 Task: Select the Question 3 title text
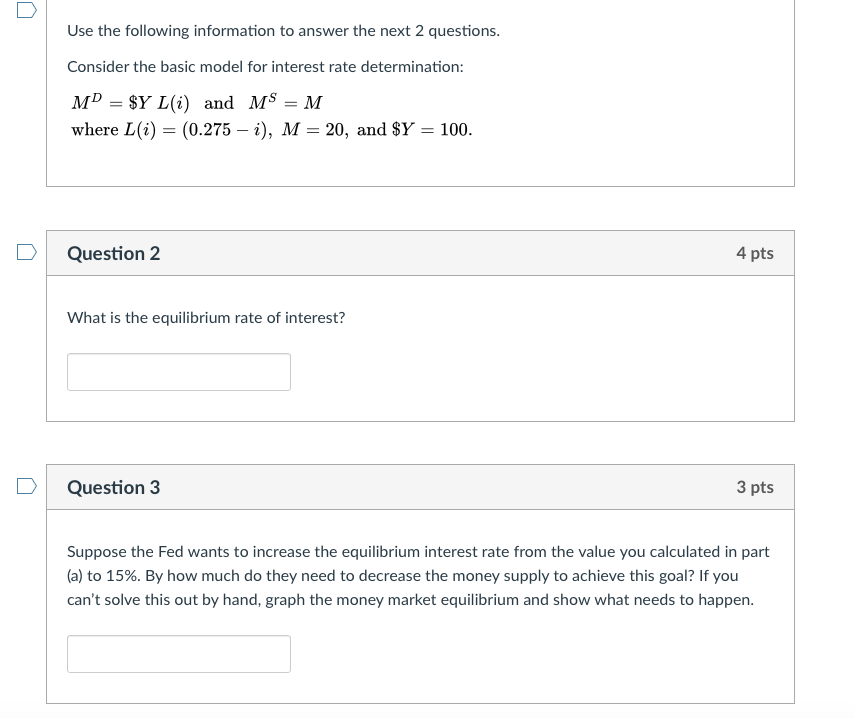tap(113, 487)
